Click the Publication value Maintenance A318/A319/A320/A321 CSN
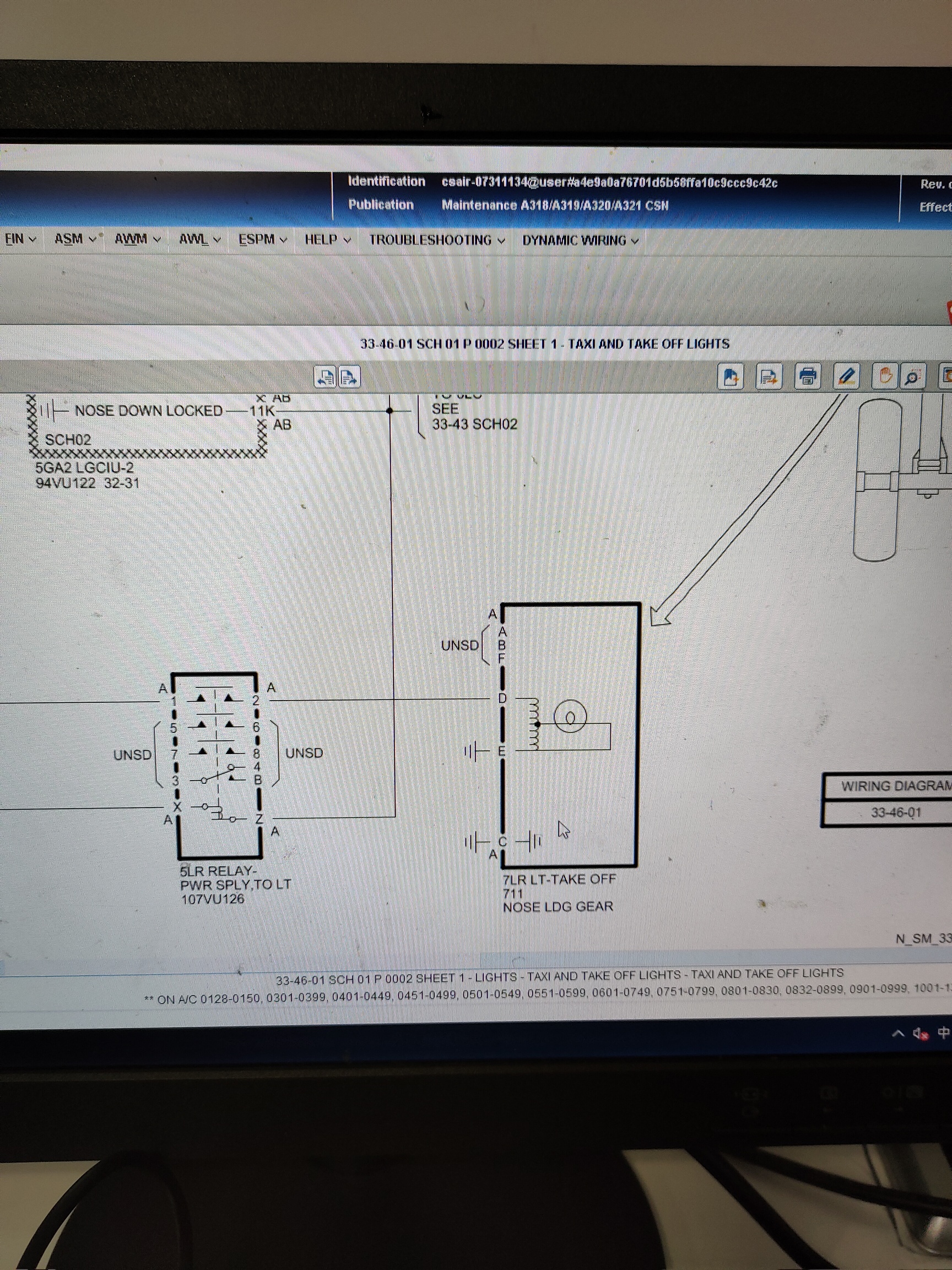Image resolution: width=952 pixels, height=1270 pixels. (x=555, y=206)
